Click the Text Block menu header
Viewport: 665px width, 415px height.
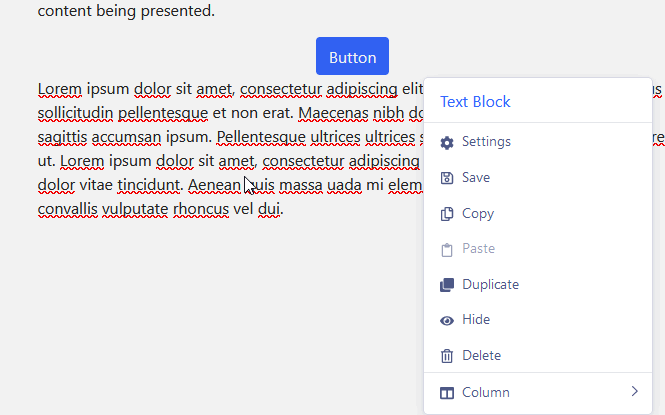[x=475, y=102]
